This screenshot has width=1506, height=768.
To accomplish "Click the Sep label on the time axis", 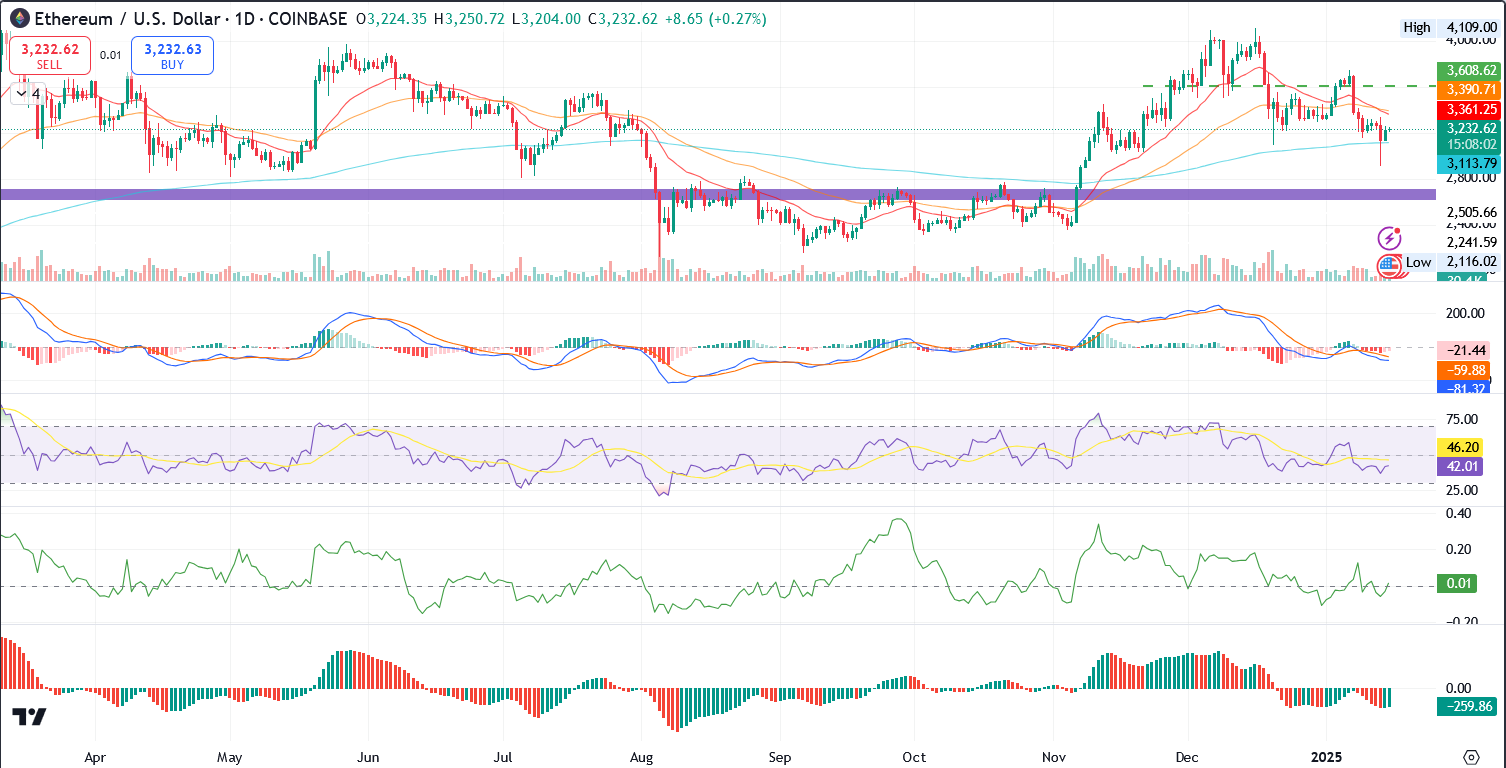I will pyautogui.click(x=780, y=757).
